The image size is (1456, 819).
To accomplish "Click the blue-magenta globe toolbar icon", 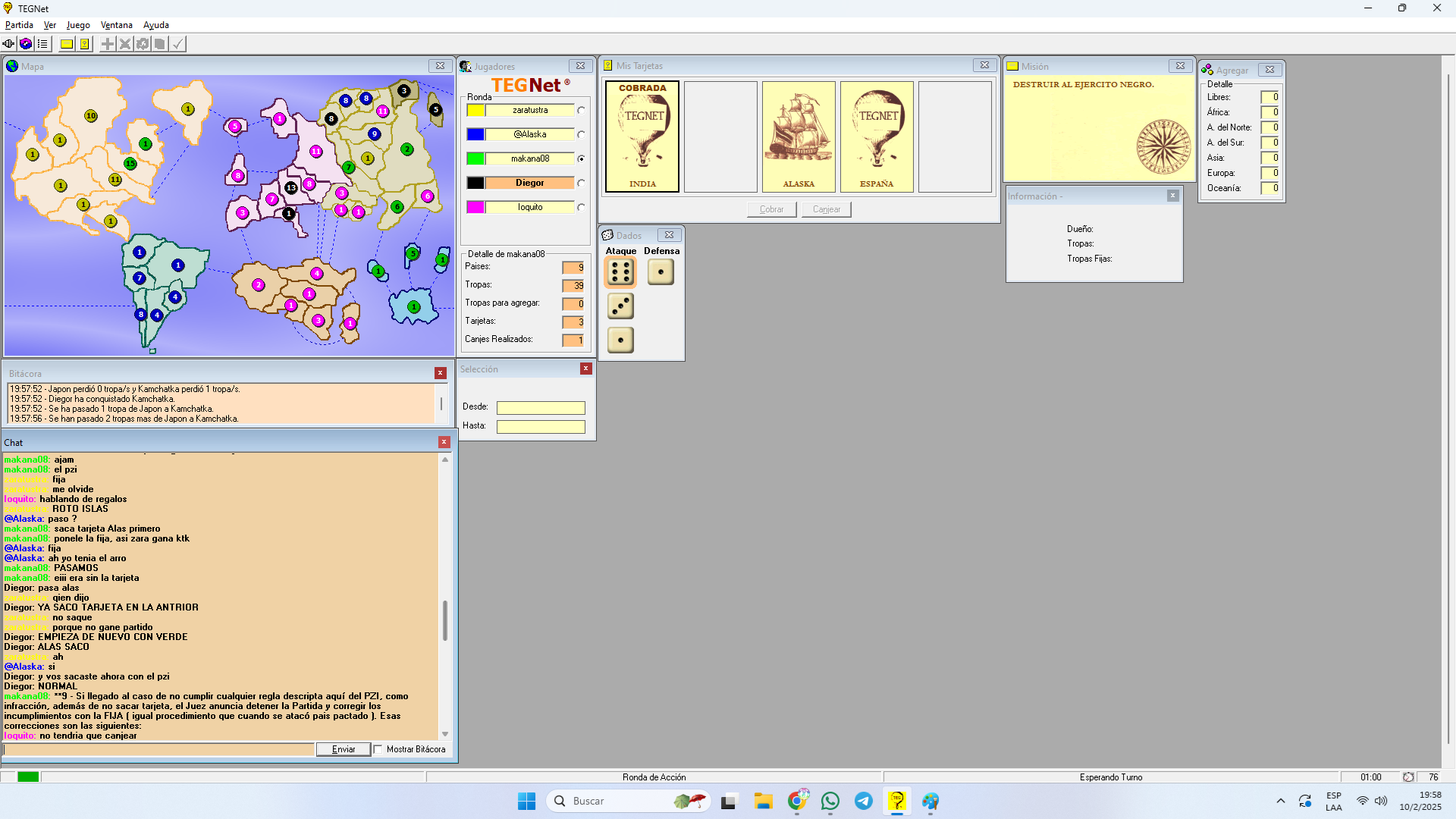I will 26,44.
